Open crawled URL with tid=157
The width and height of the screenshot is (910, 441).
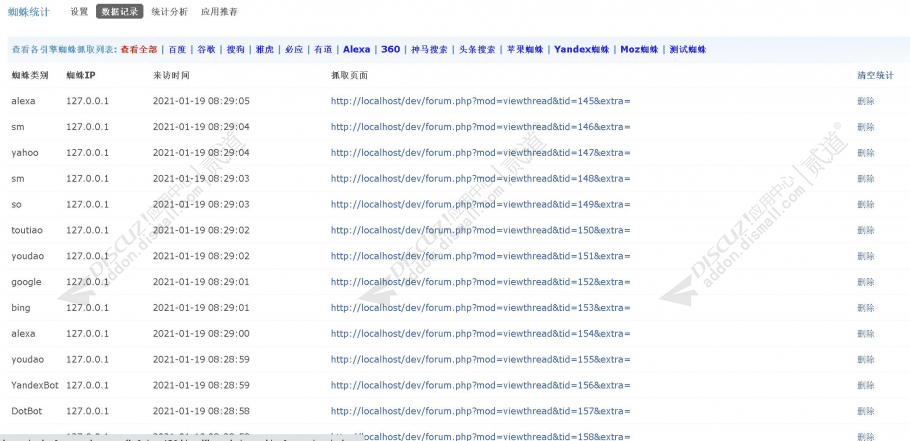coord(481,411)
